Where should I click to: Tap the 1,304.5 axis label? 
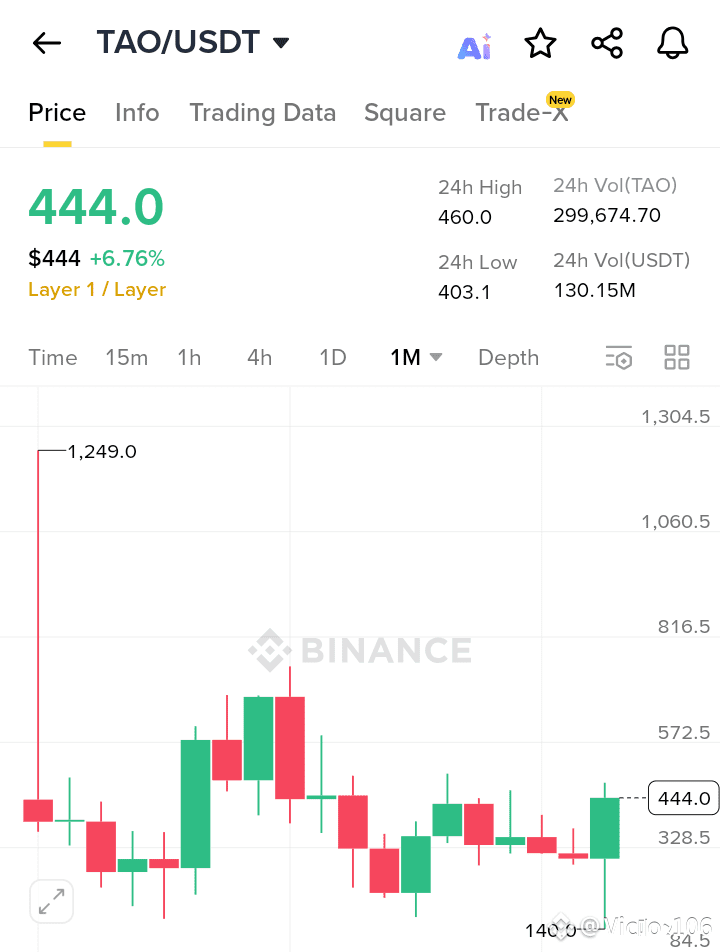[676, 416]
